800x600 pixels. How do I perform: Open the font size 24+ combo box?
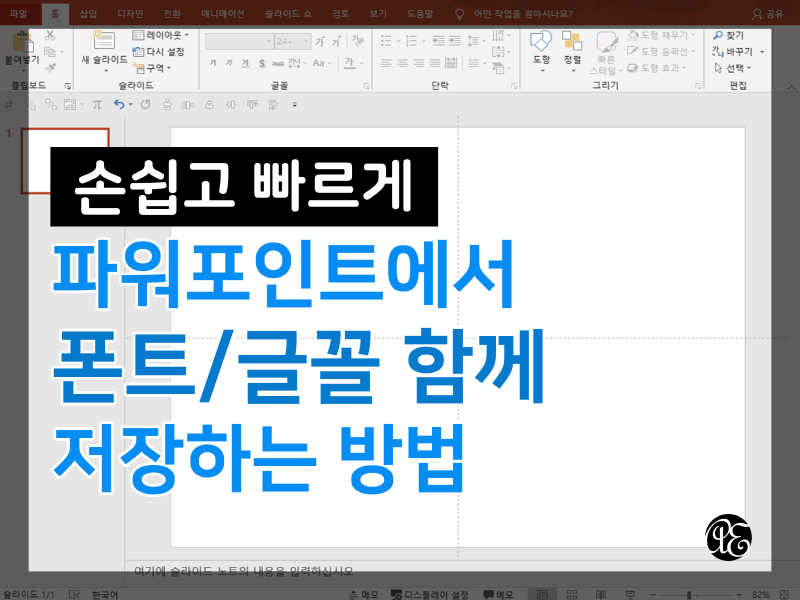[x=292, y=41]
